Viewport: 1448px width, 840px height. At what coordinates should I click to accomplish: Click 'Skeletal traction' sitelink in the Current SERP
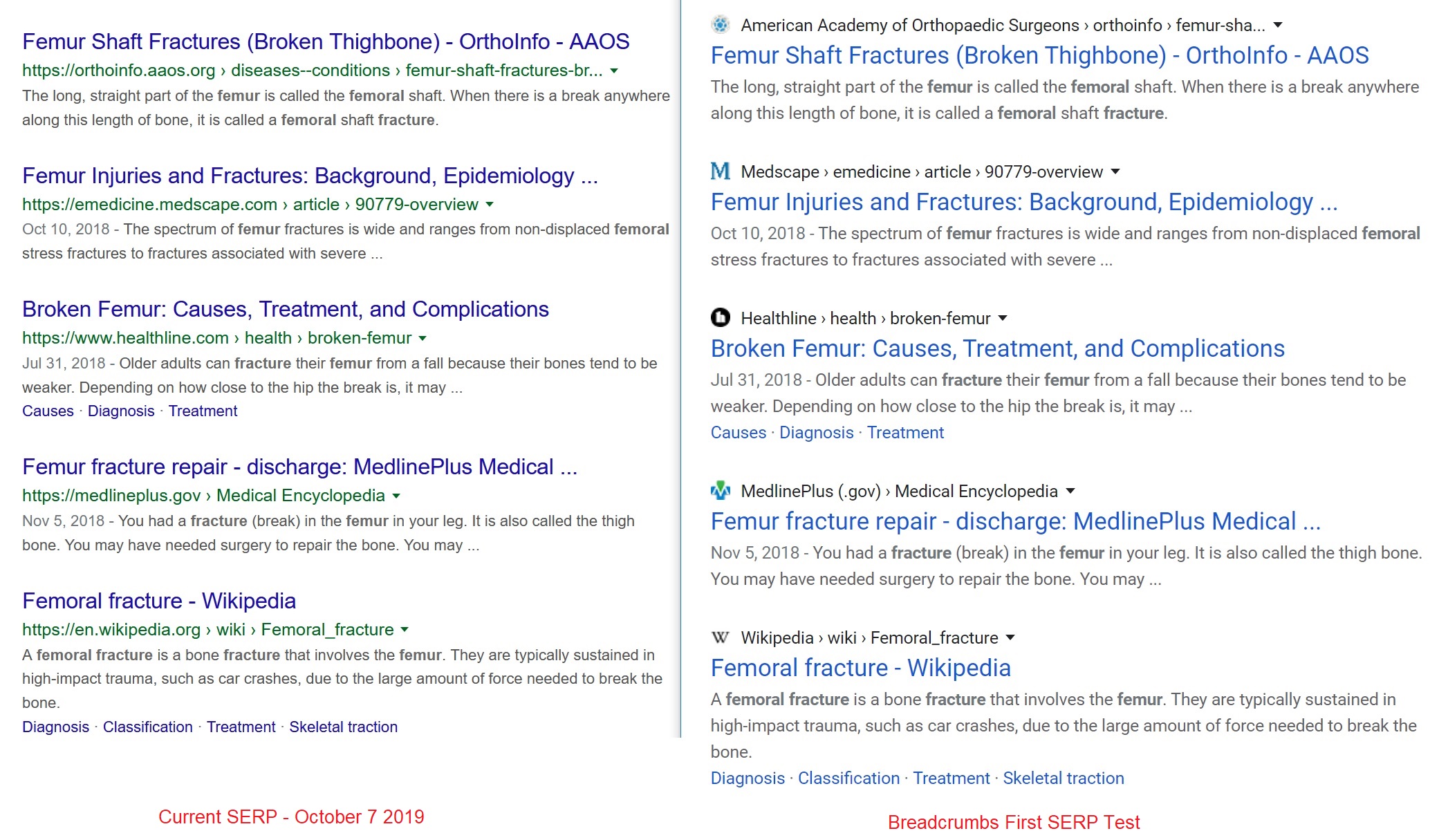pos(344,727)
